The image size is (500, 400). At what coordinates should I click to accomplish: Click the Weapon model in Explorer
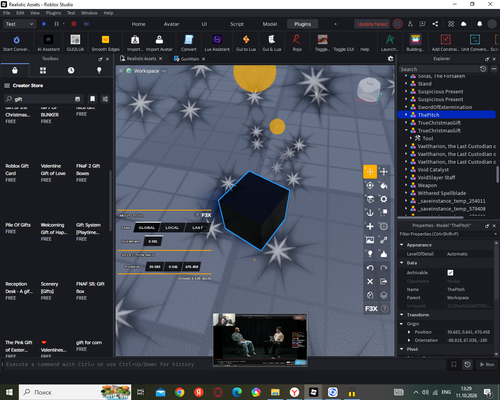(x=427, y=185)
